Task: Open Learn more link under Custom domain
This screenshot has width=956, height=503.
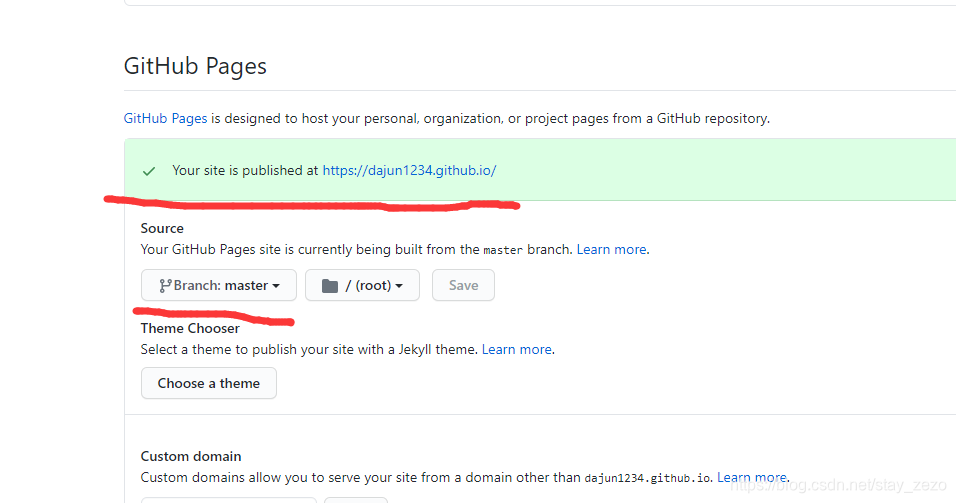Action: (x=752, y=477)
